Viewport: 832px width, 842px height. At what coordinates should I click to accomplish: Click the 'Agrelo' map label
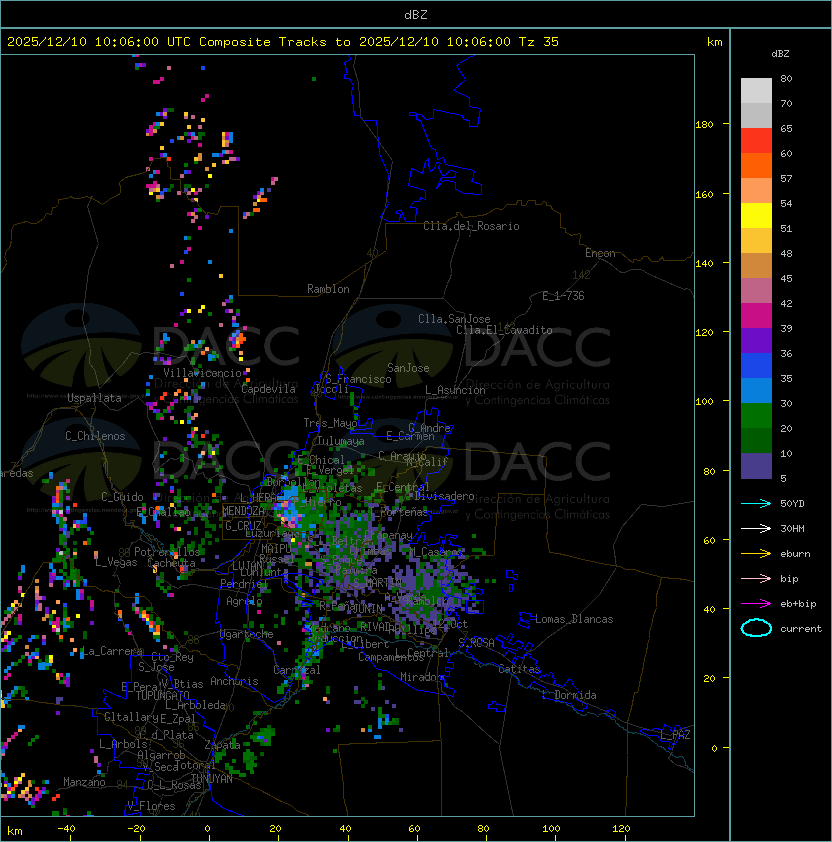tap(244, 601)
